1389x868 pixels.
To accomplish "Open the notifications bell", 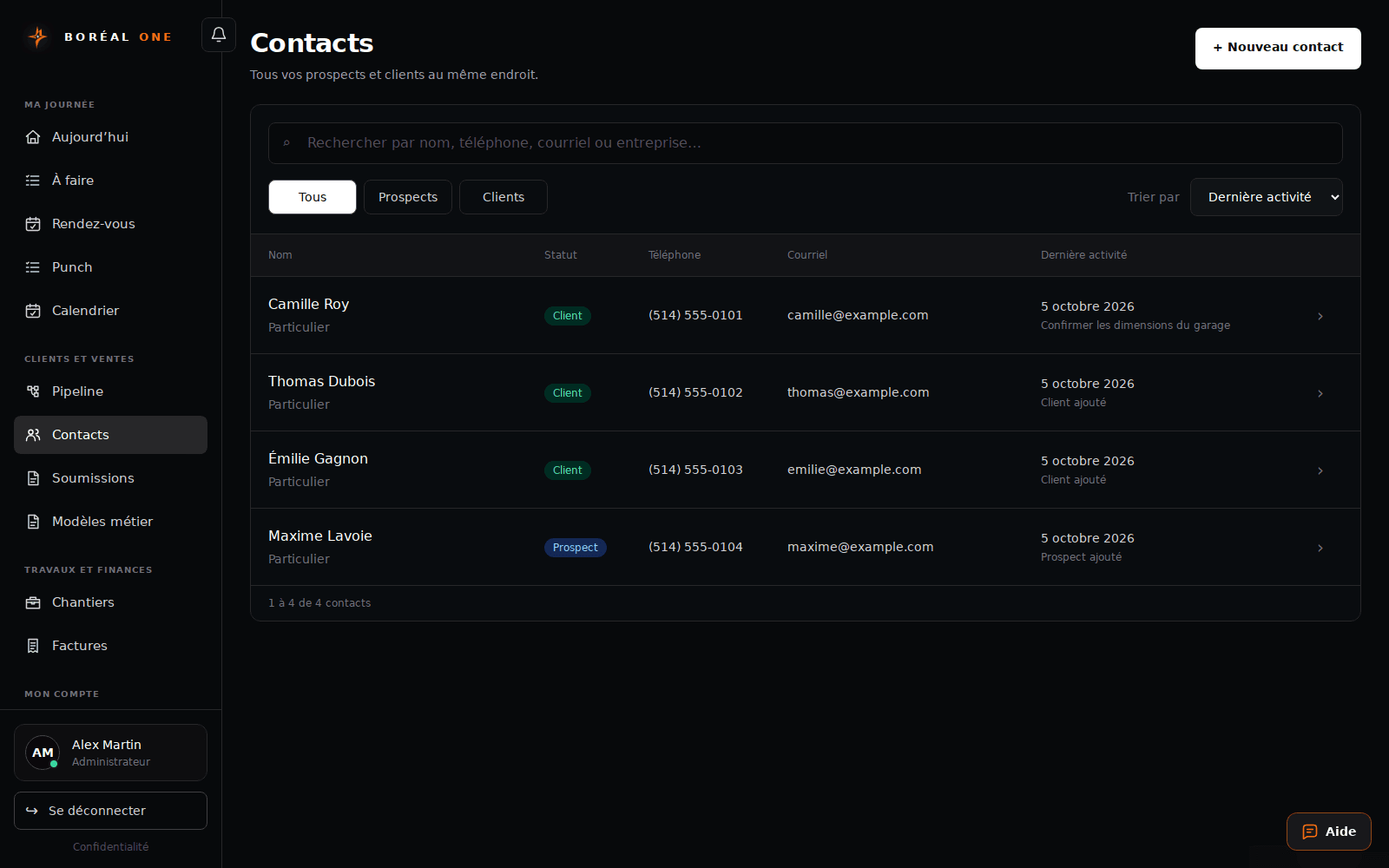I will [x=219, y=35].
